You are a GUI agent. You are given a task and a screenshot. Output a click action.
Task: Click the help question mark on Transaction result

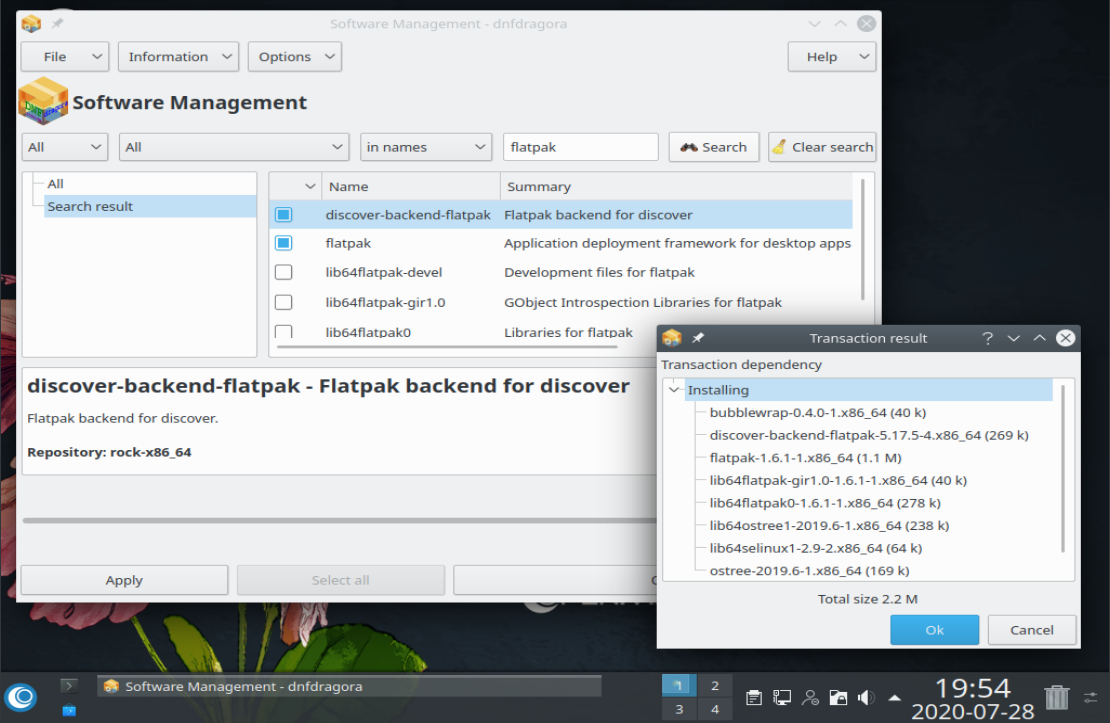pos(987,338)
